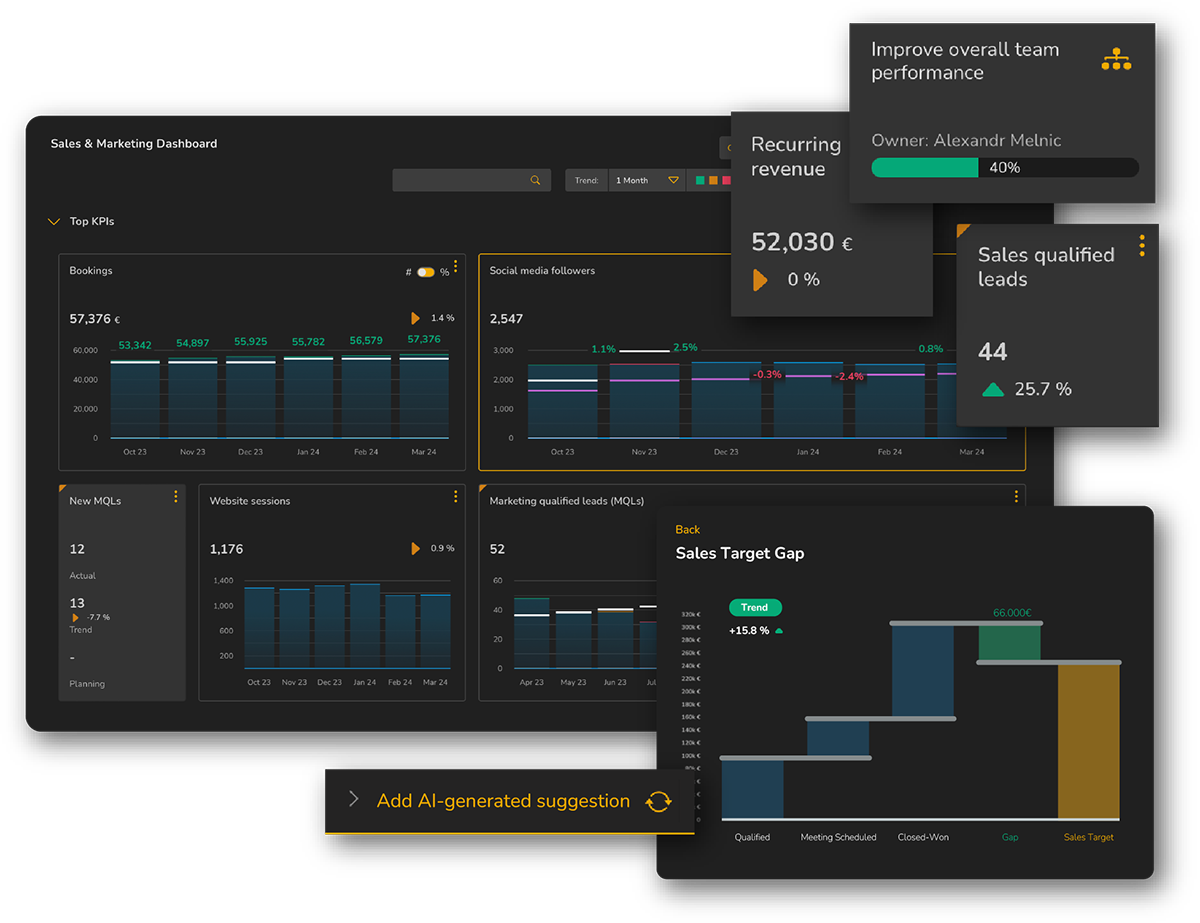Click the Back link on Sales Target Gap
Viewport: 1200px width, 923px height.
pyautogui.click(x=687, y=529)
